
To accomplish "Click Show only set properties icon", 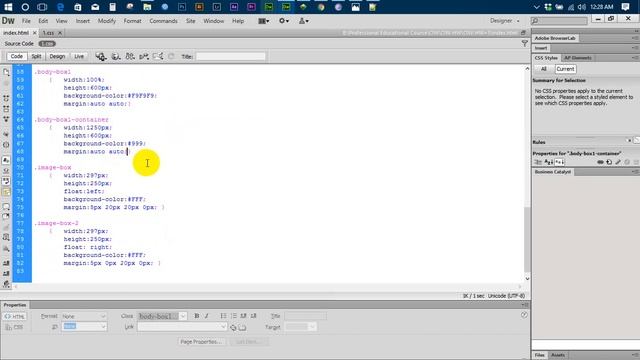I will tap(559, 162).
